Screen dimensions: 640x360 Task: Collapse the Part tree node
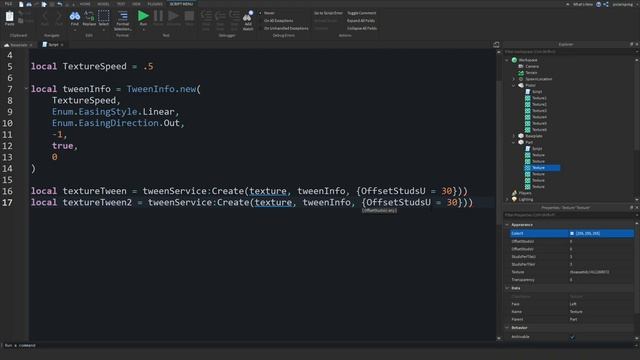tap(514, 142)
